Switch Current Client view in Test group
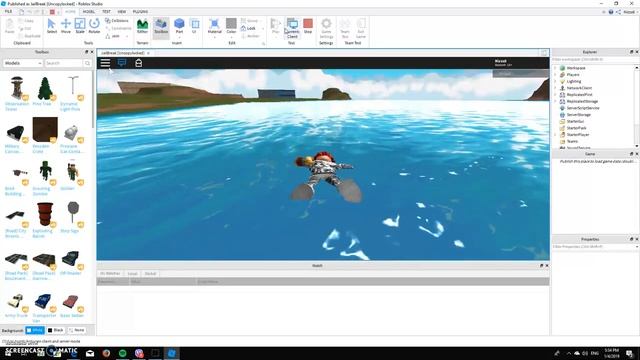The height and width of the screenshot is (360, 640). click(x=292, y=28)
